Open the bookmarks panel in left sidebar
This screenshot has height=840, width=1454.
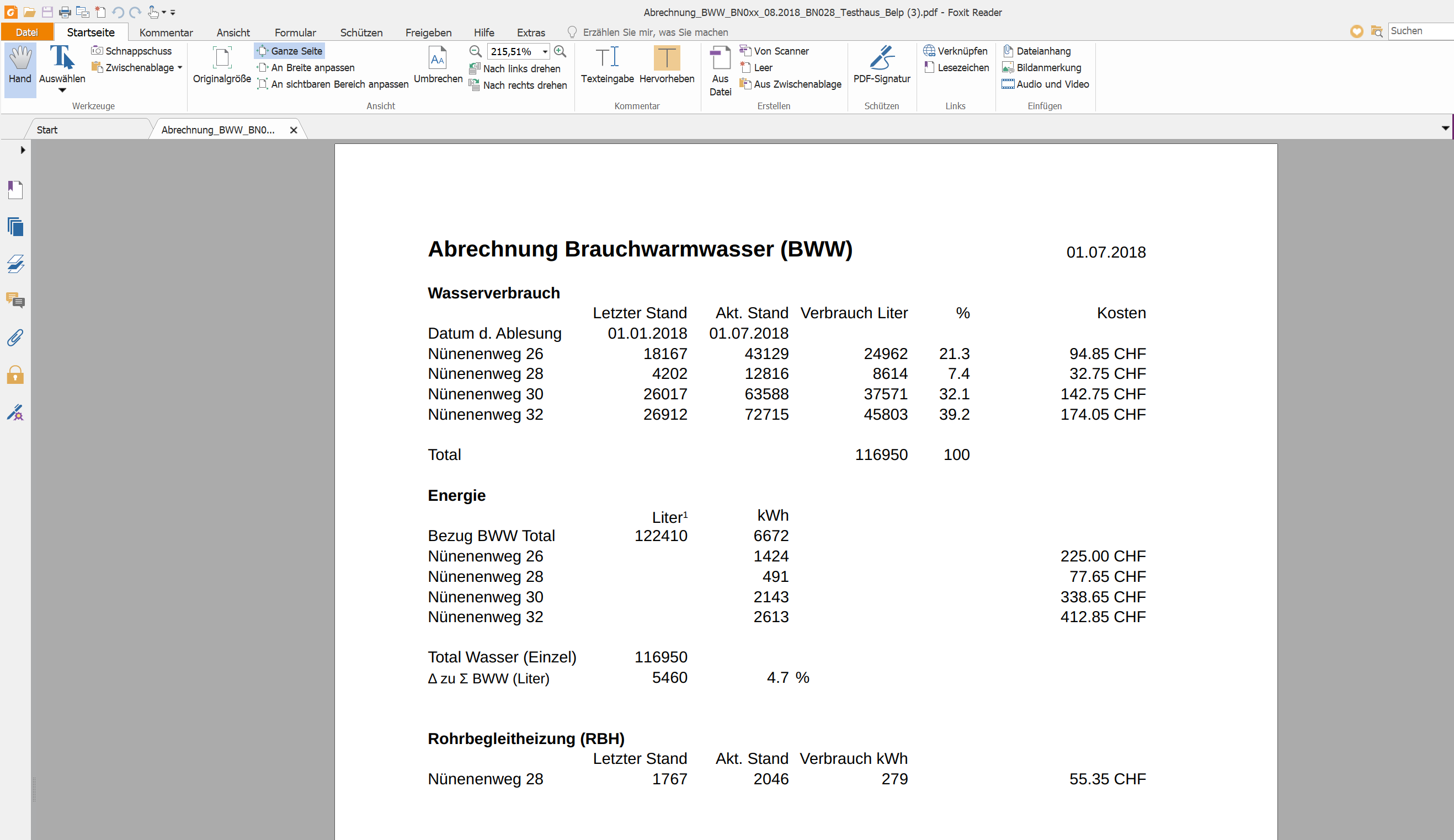[x=15, y=190]
